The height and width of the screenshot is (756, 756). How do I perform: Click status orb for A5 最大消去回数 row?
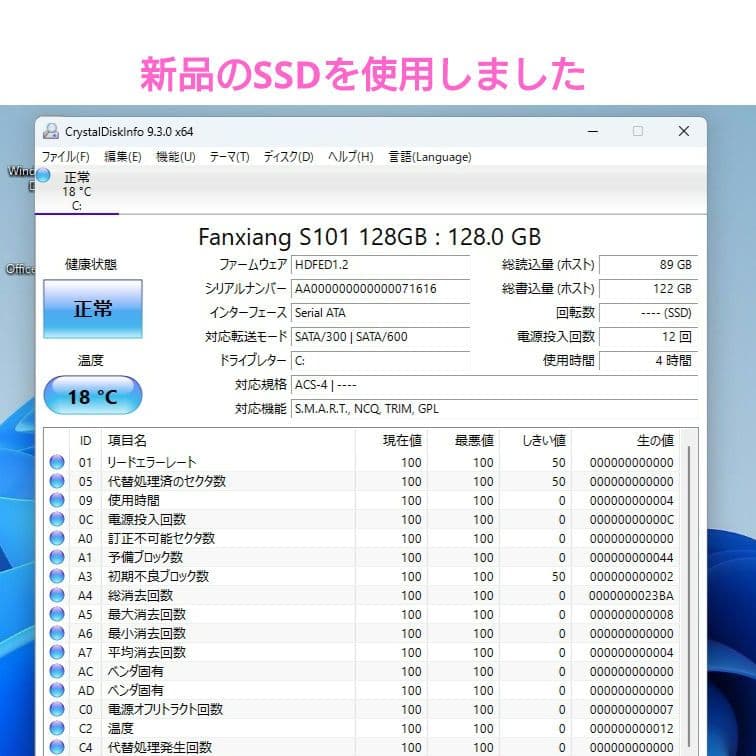pos(57,614)
